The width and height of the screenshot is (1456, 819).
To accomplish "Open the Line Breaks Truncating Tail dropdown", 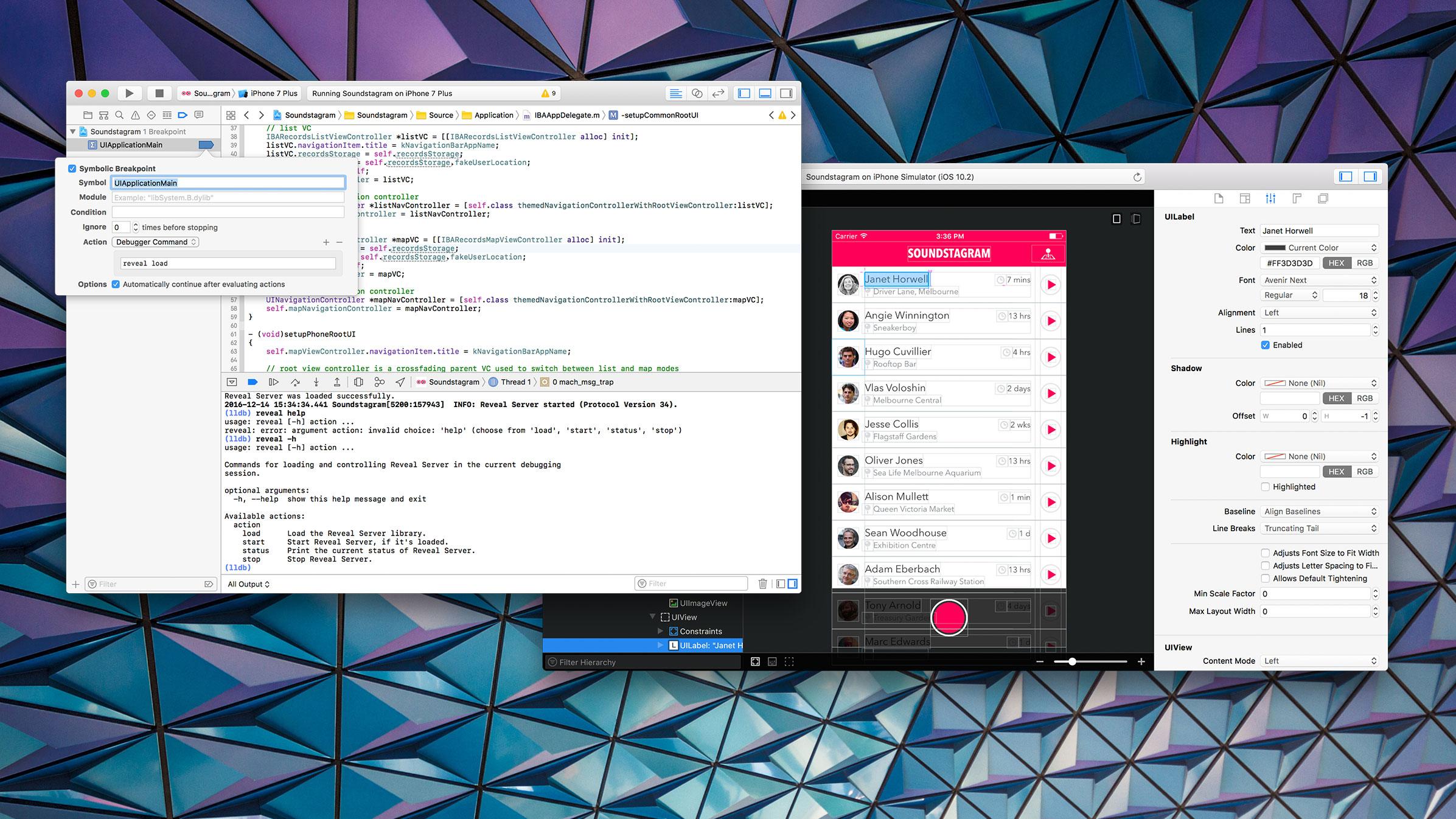I will click(1319, 529).
